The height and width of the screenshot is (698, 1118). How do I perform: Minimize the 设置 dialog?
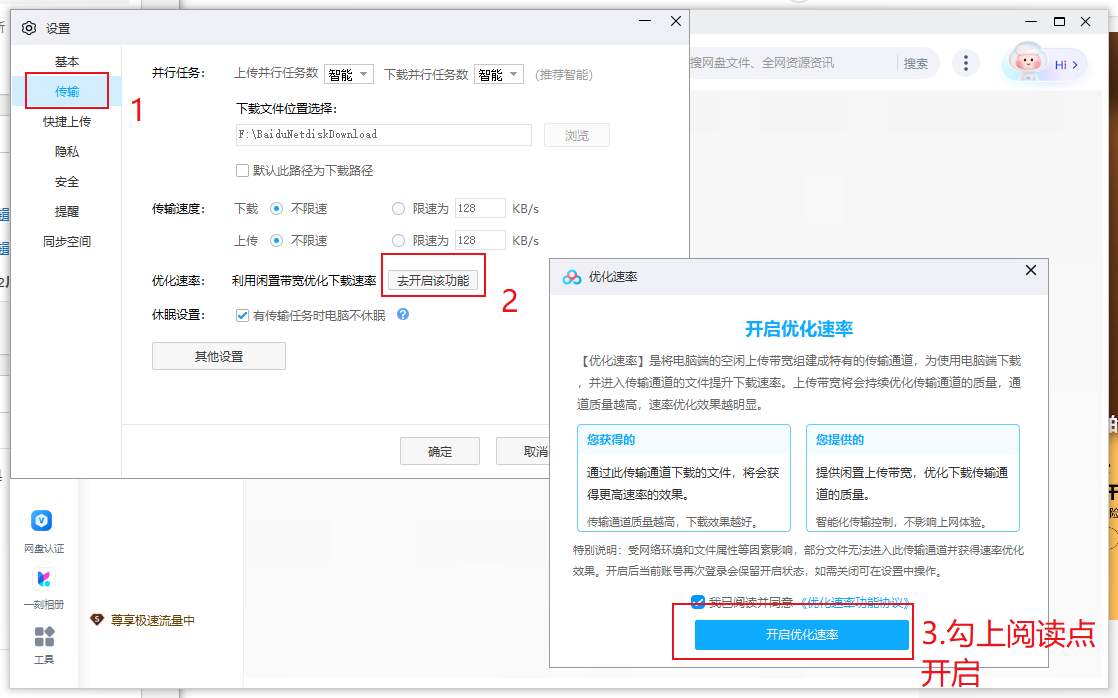tap(645, 21)
